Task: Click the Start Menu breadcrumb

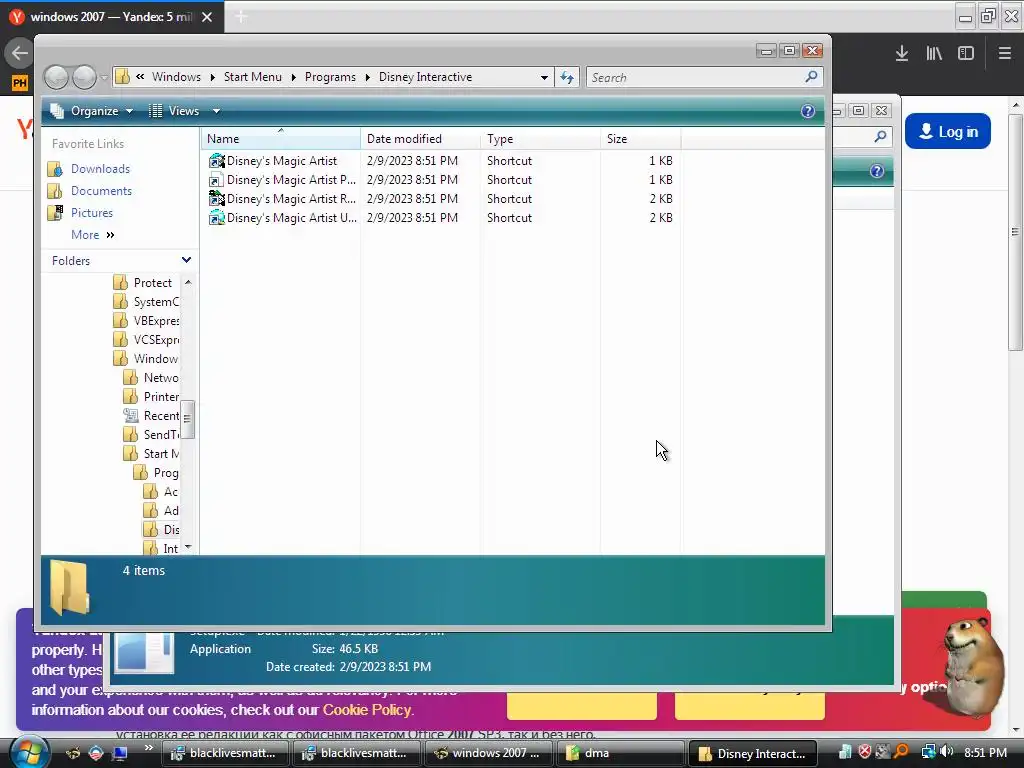Action: click(x=253, y=77)
